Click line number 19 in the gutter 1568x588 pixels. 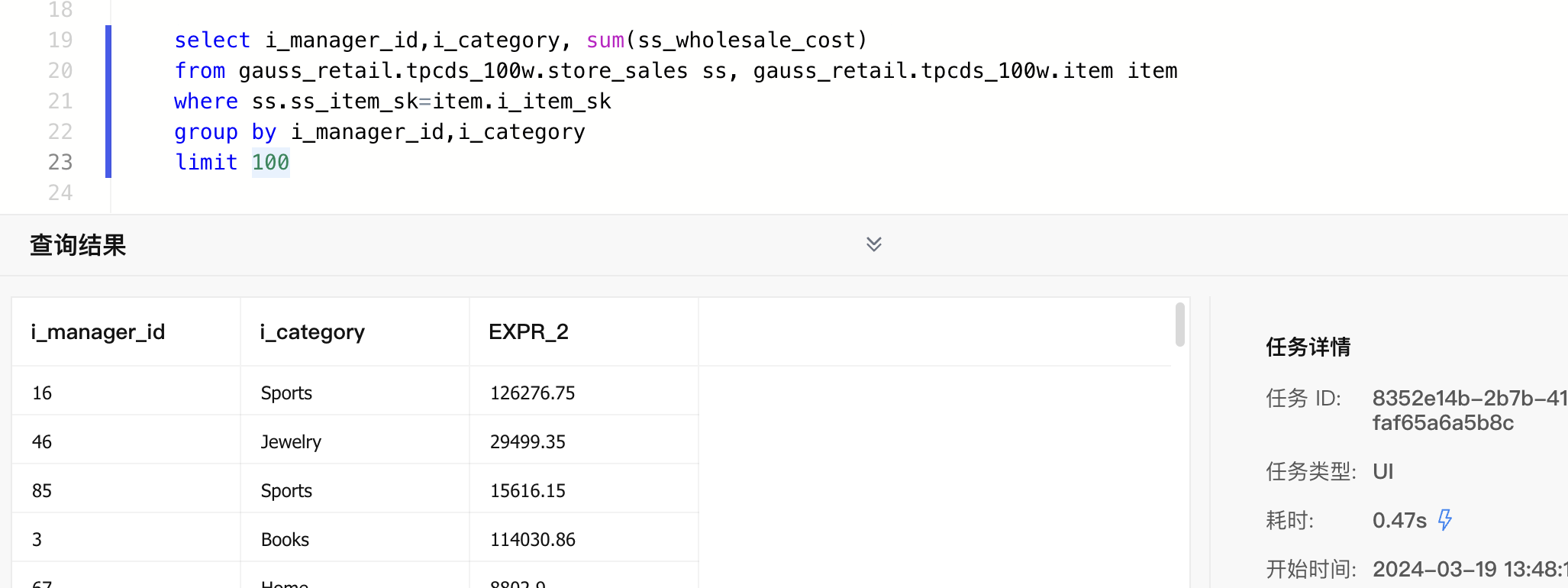point(60,40)
